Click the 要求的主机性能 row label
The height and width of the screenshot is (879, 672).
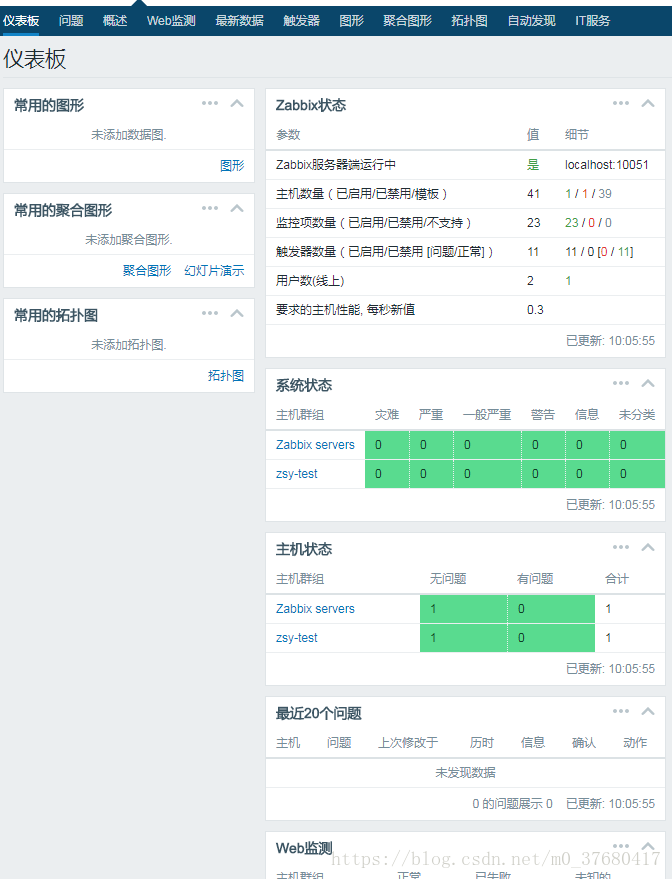[345, 310]
